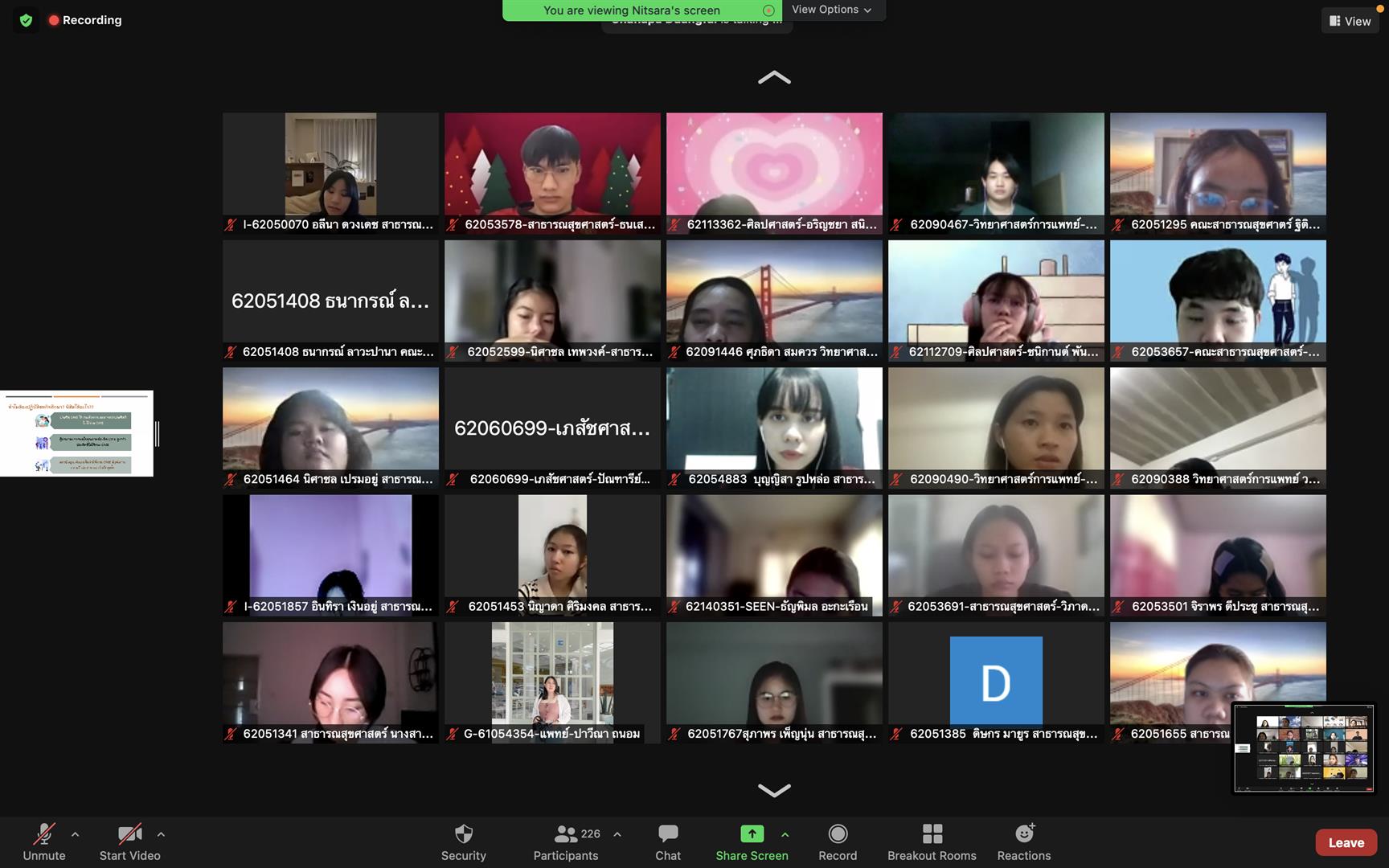Select the name-only tile 62060699
The image size is (1389, 868).
coord(552,428)
